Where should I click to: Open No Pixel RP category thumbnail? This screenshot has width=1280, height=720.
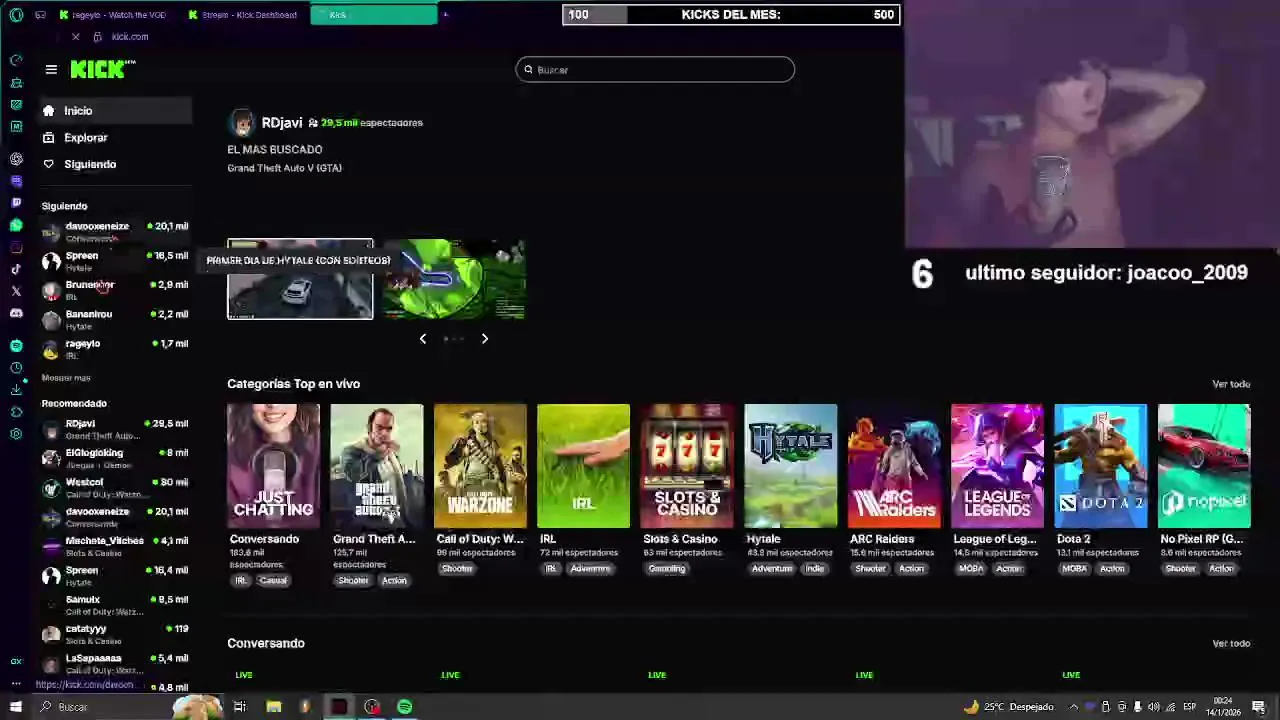(1204, 466)
